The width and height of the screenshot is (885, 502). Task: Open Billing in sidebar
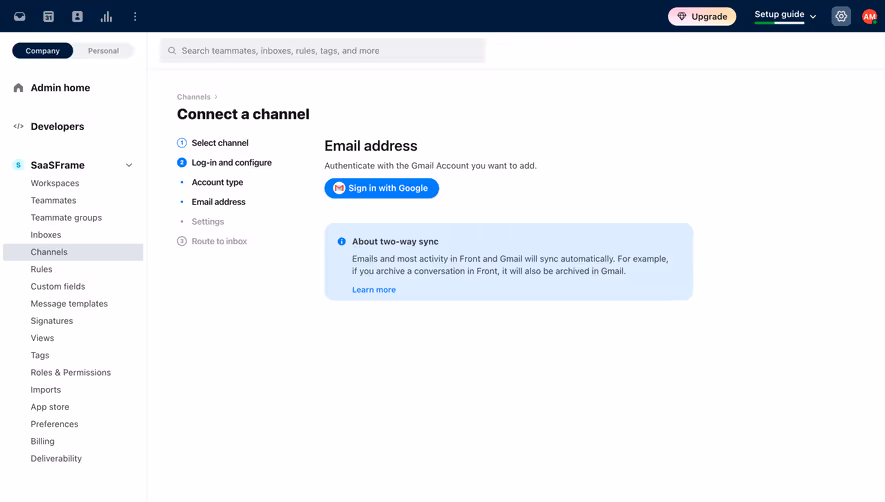[x=42, y=442]
